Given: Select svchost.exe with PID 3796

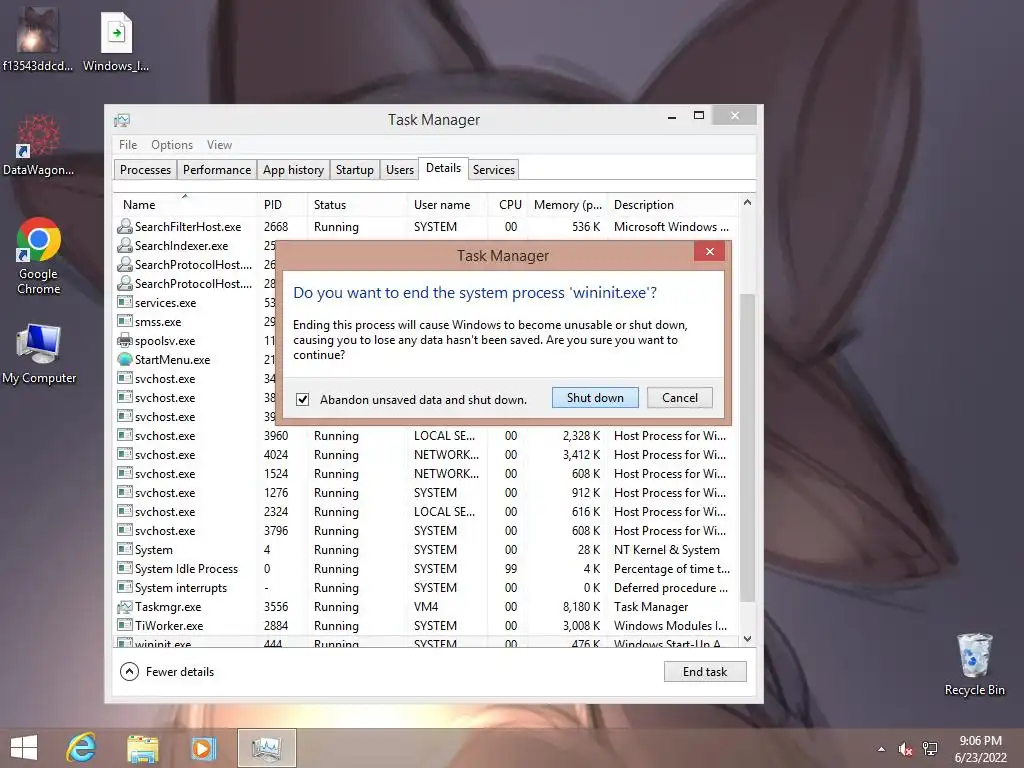Looking at the screenshot, I should pos(426,530).
